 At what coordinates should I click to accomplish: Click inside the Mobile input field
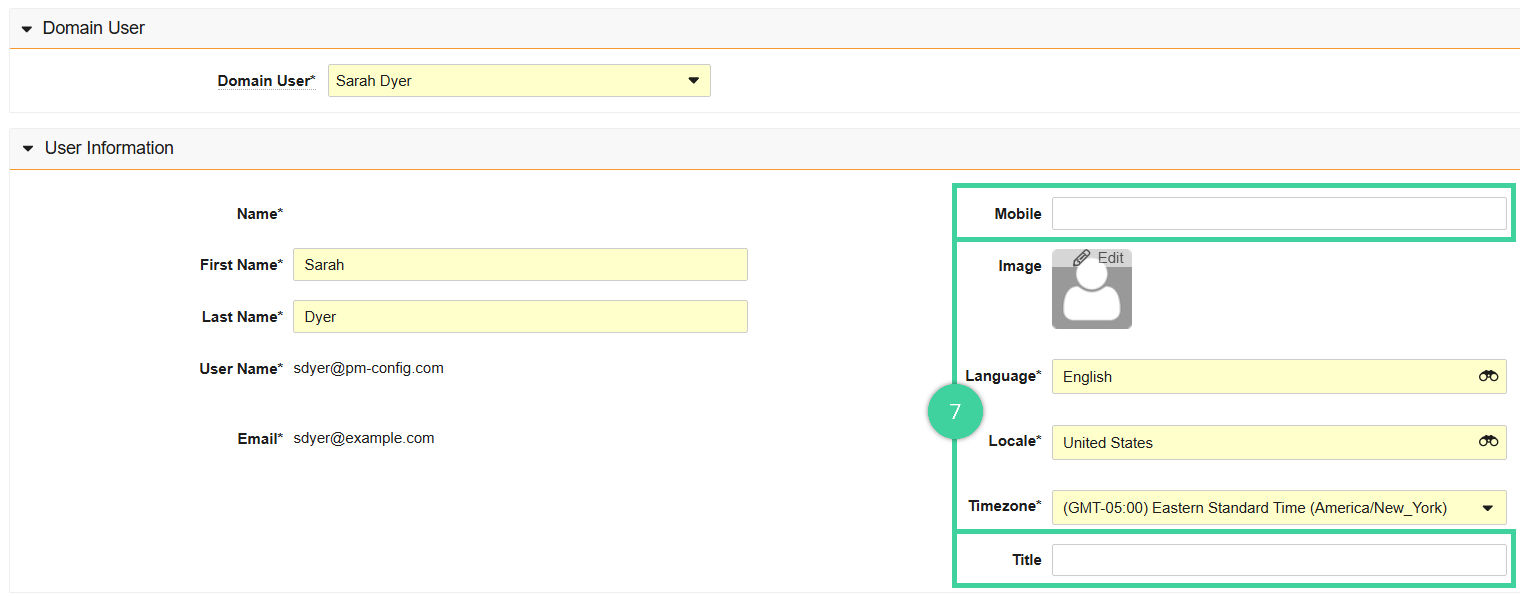[1279, 213]
